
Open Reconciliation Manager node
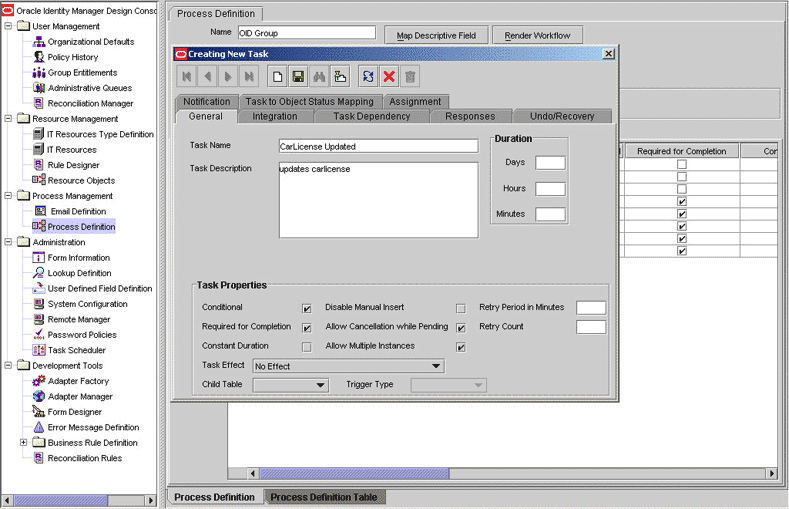tap(90, 104)
